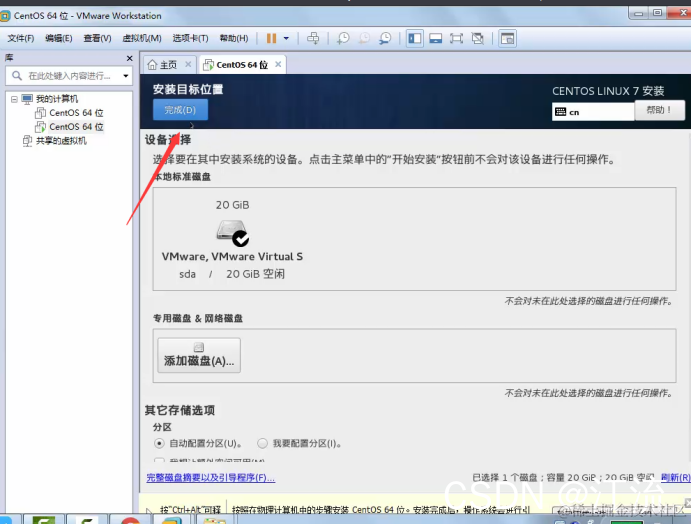Click the shared VMs icon beside 共享的虚拟机

click(27, 141)
